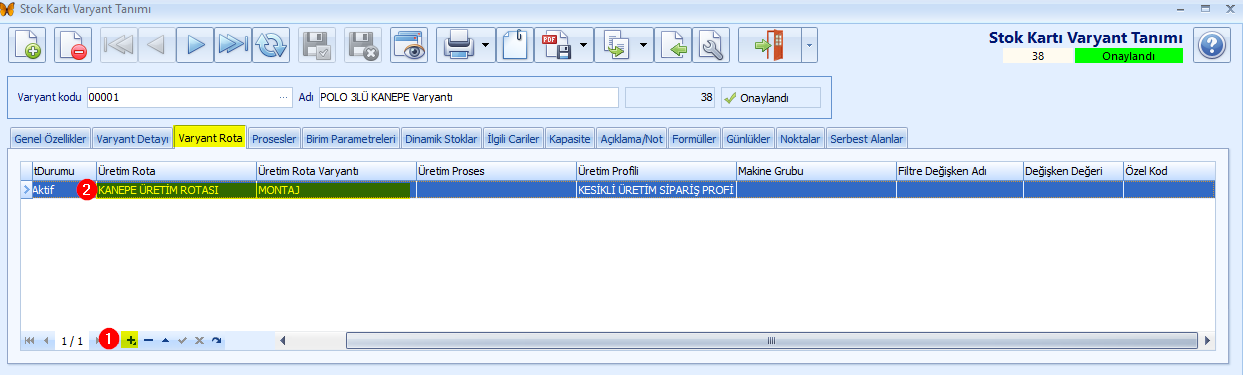This screenshot has height=375, width=1243.
Task: Refresh grid data with the curved arrow icon
Action: tap(216, 341)
